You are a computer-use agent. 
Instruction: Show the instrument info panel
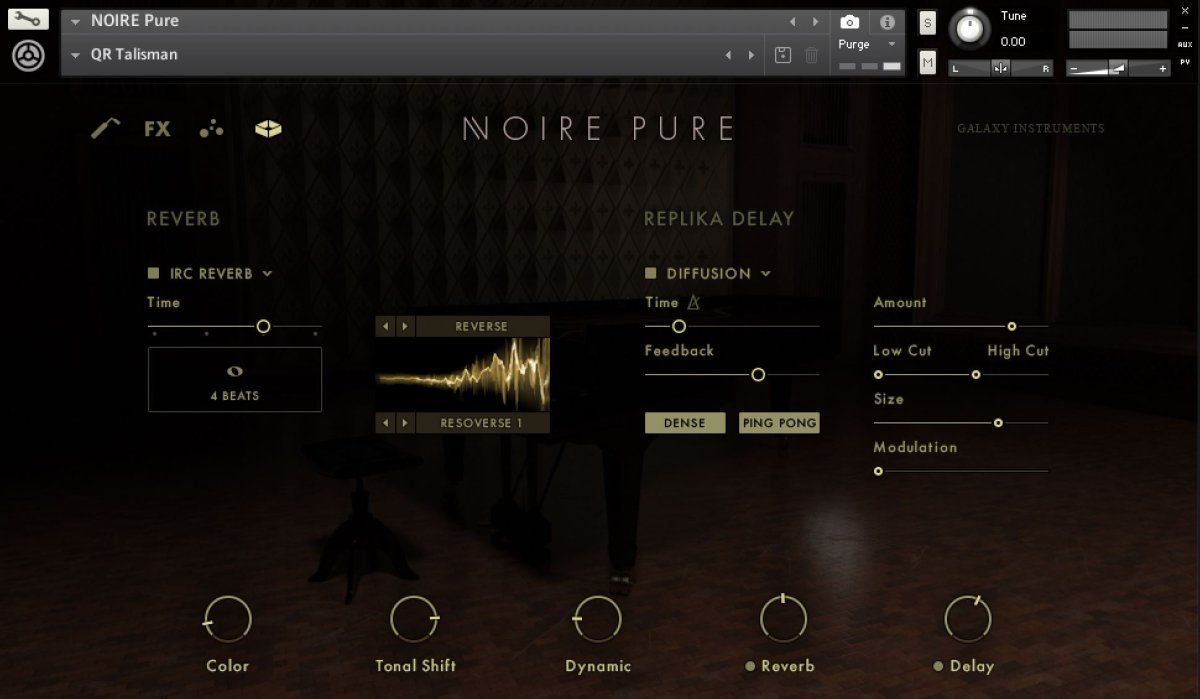886,21
